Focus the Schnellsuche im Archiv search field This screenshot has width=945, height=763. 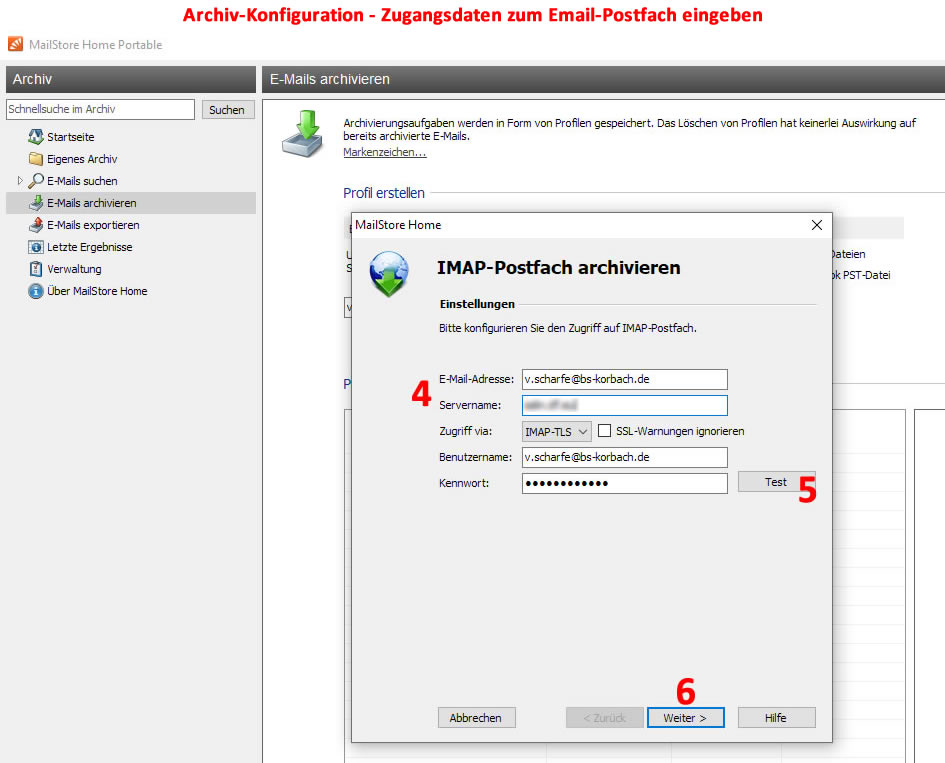pyautogui.click(x=100, y=109)
